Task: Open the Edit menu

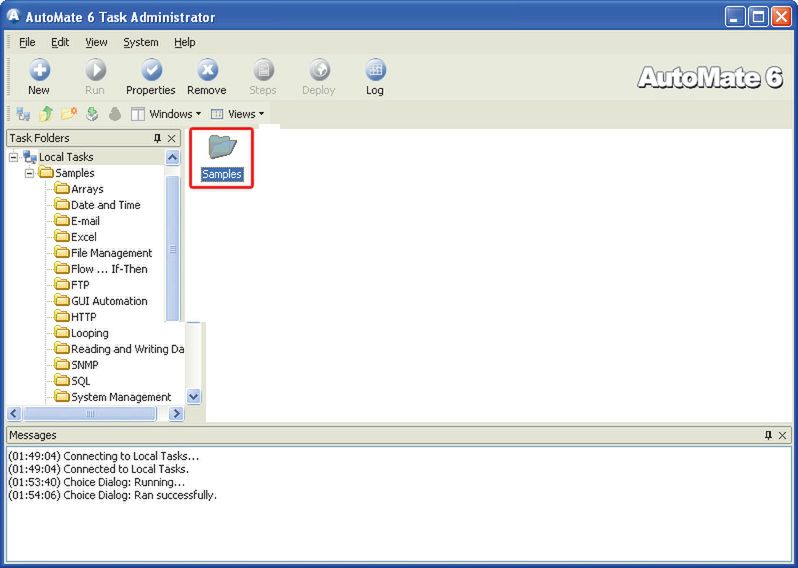Action: 60,42
